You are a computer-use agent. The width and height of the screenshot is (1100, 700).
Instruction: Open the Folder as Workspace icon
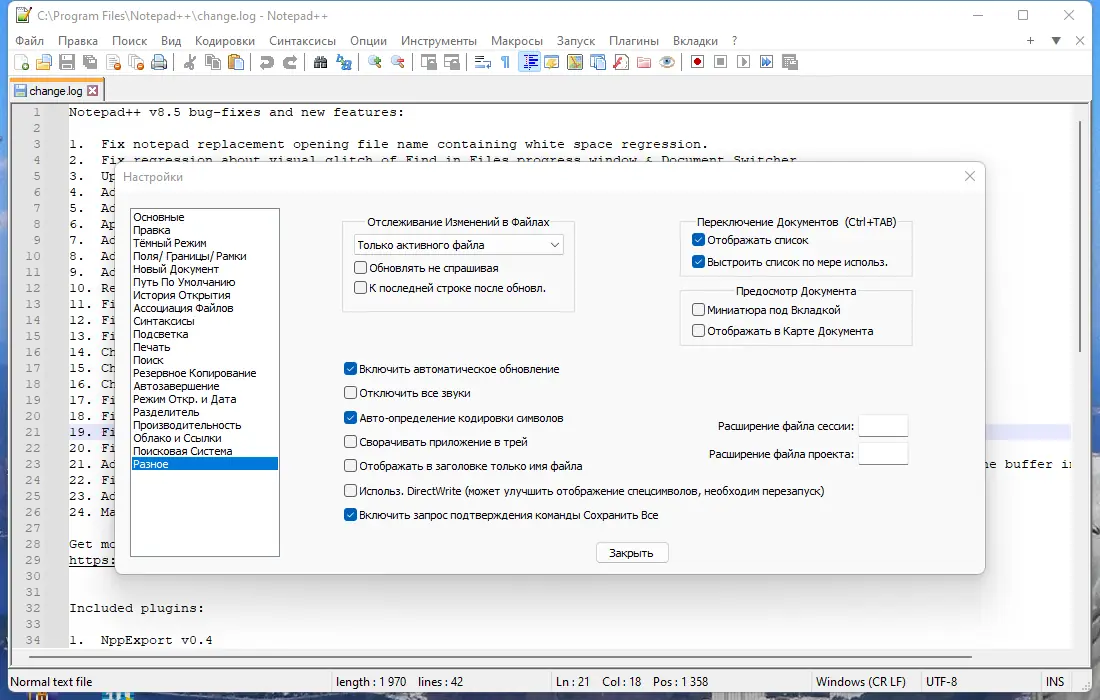pos(644,62)
